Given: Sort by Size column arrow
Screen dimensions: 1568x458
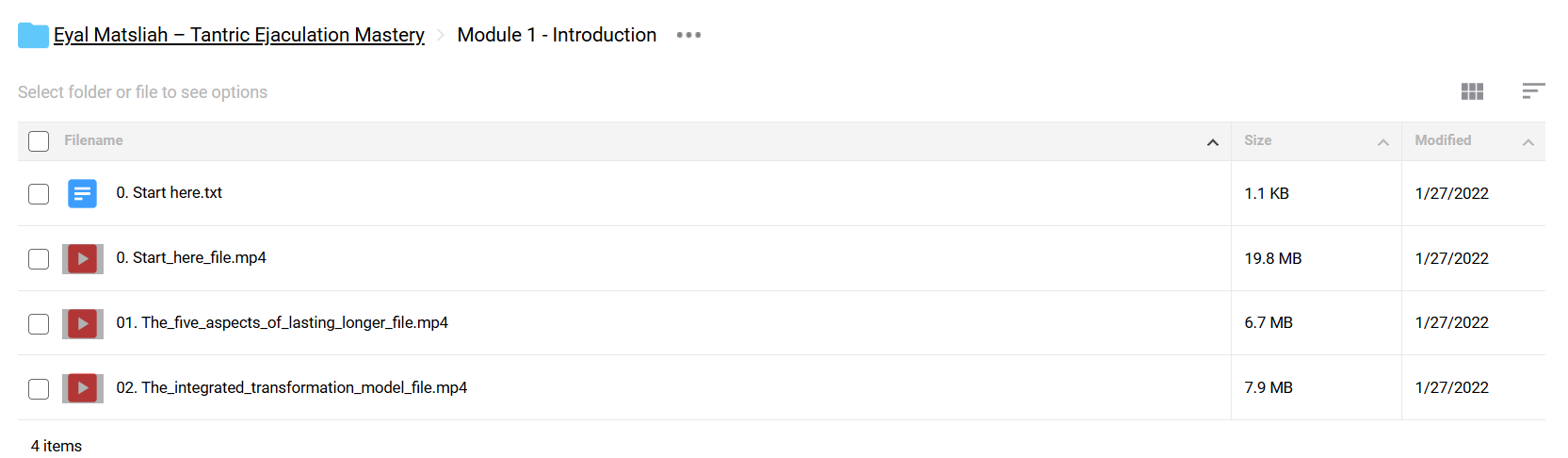Looking at the screenshot, I should point(1383,142).
